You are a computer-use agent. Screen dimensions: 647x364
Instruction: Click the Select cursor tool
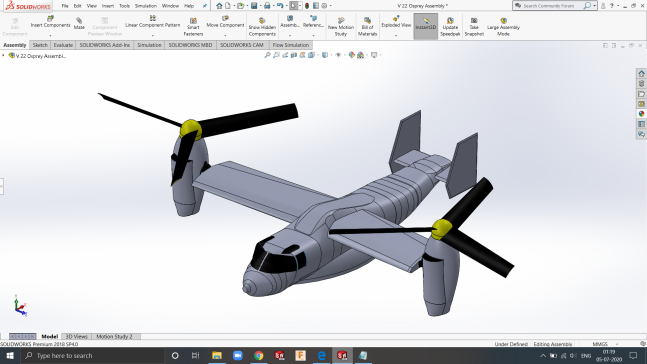[x=293, y=6]
